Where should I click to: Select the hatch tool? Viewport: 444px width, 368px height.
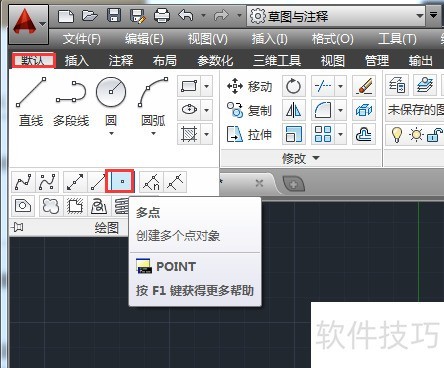click(x=189, y=134)
